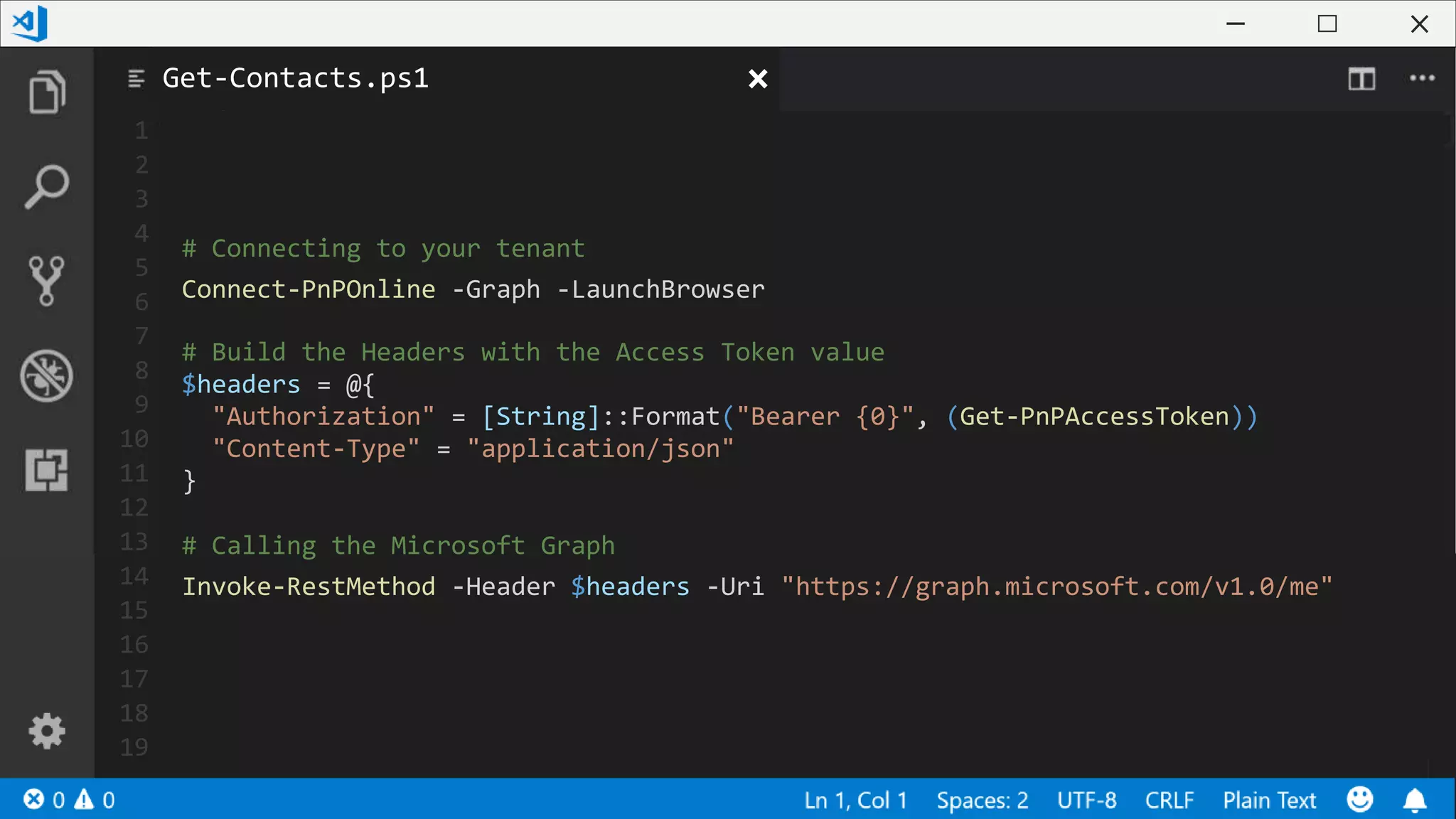Minimize the VS Code window
This screenshot has height=819, width=1456.
[x=1236, y=23]
